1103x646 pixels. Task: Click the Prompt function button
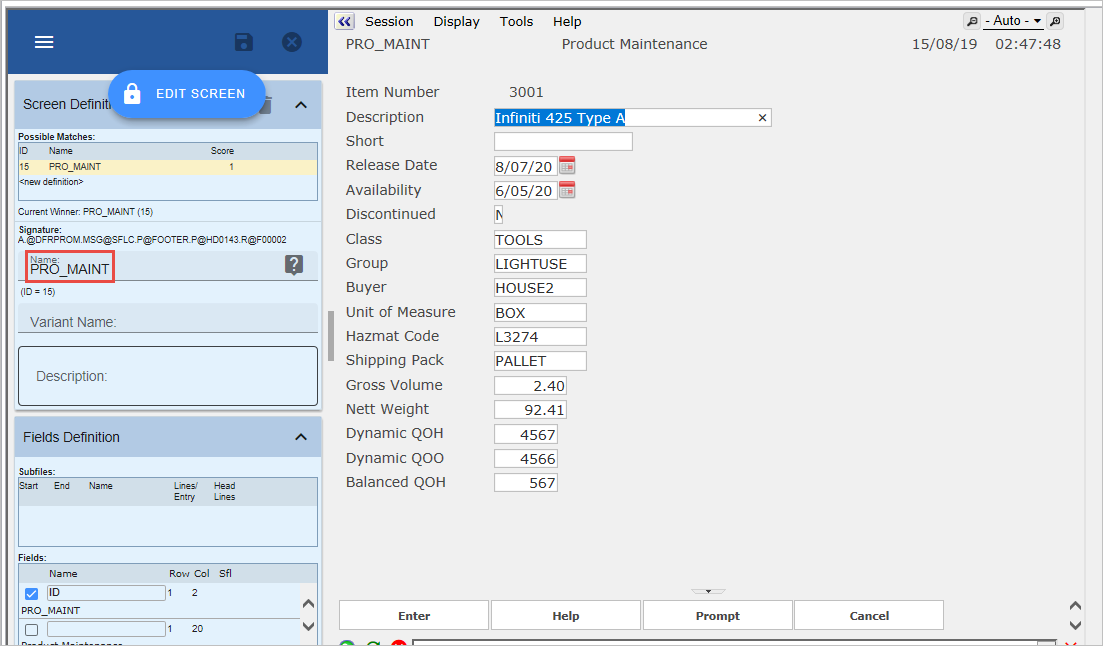[718, 616]
